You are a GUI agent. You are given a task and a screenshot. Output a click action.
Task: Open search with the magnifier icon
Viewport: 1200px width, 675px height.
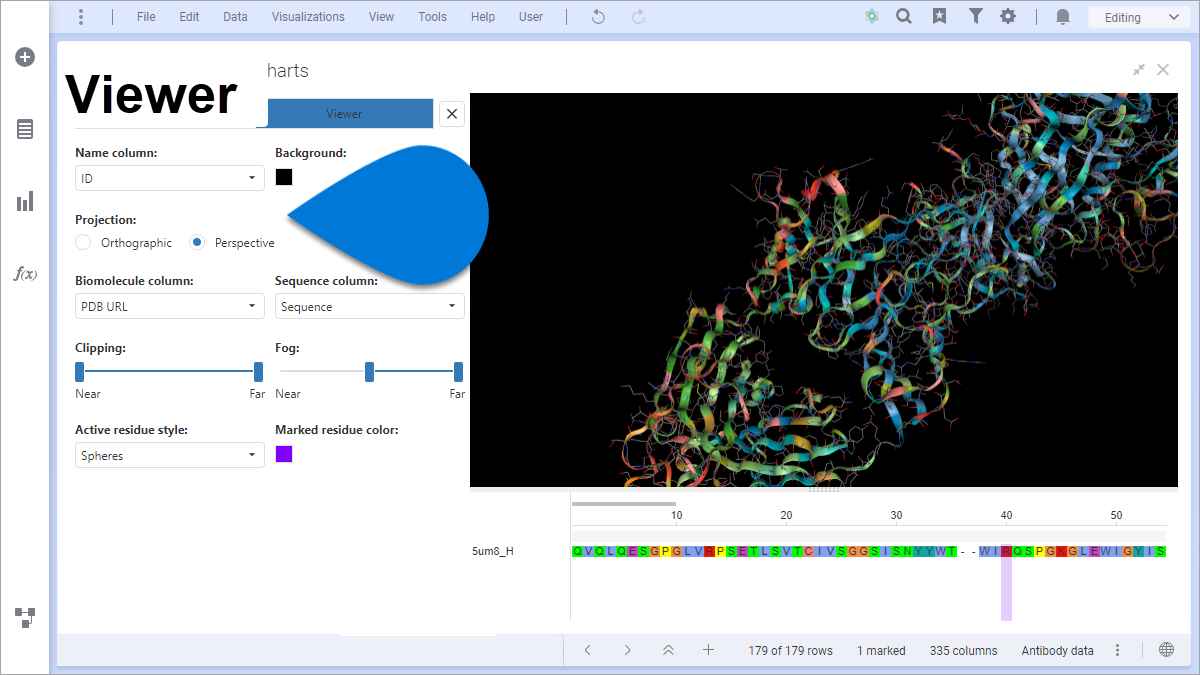pyautogui.click(x=904, y=16)
